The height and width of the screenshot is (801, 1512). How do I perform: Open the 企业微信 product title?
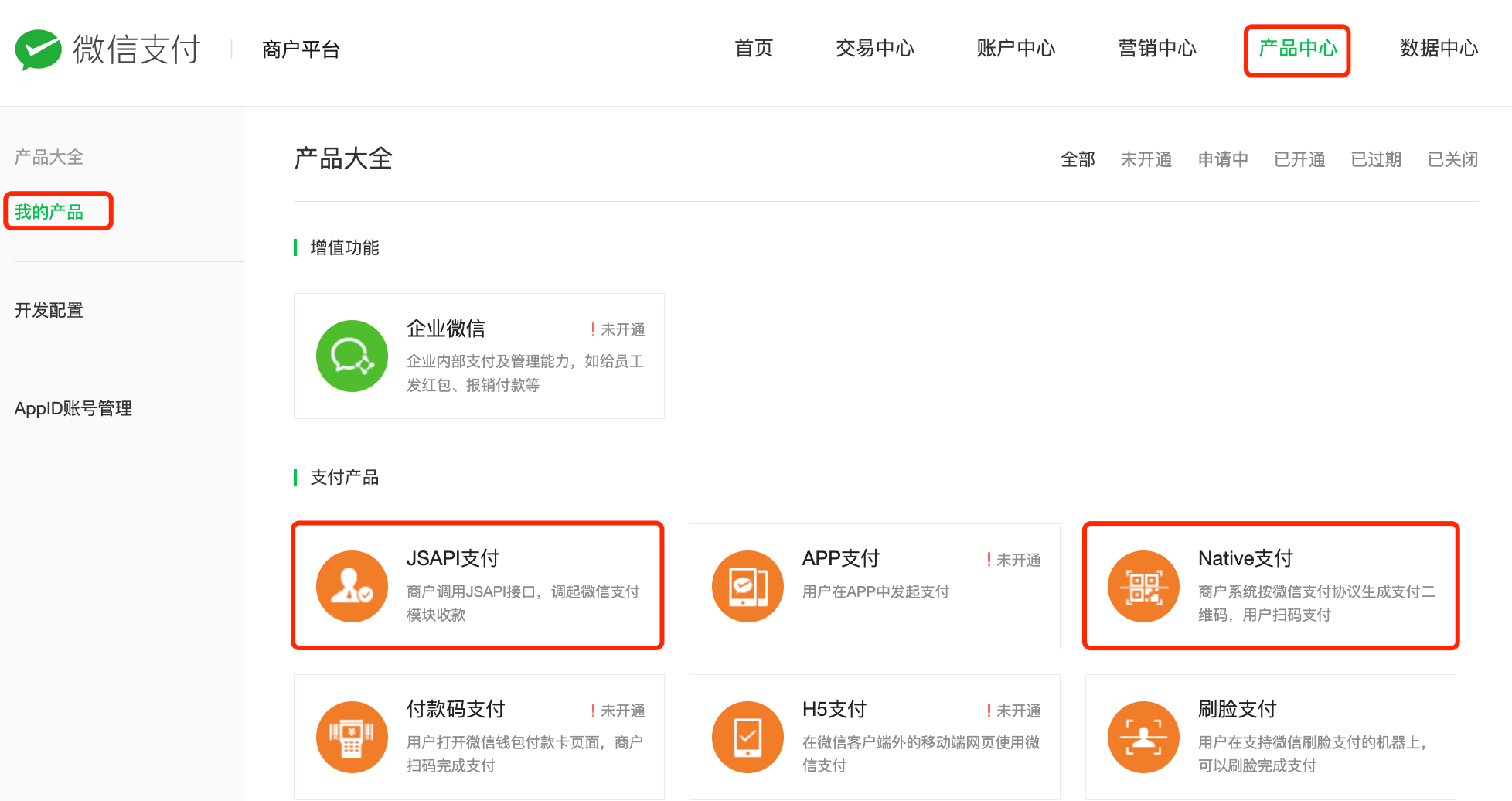[446, 329]
